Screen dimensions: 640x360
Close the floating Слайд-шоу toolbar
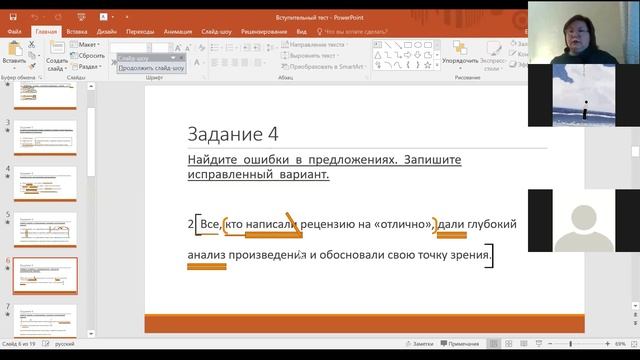182,58
